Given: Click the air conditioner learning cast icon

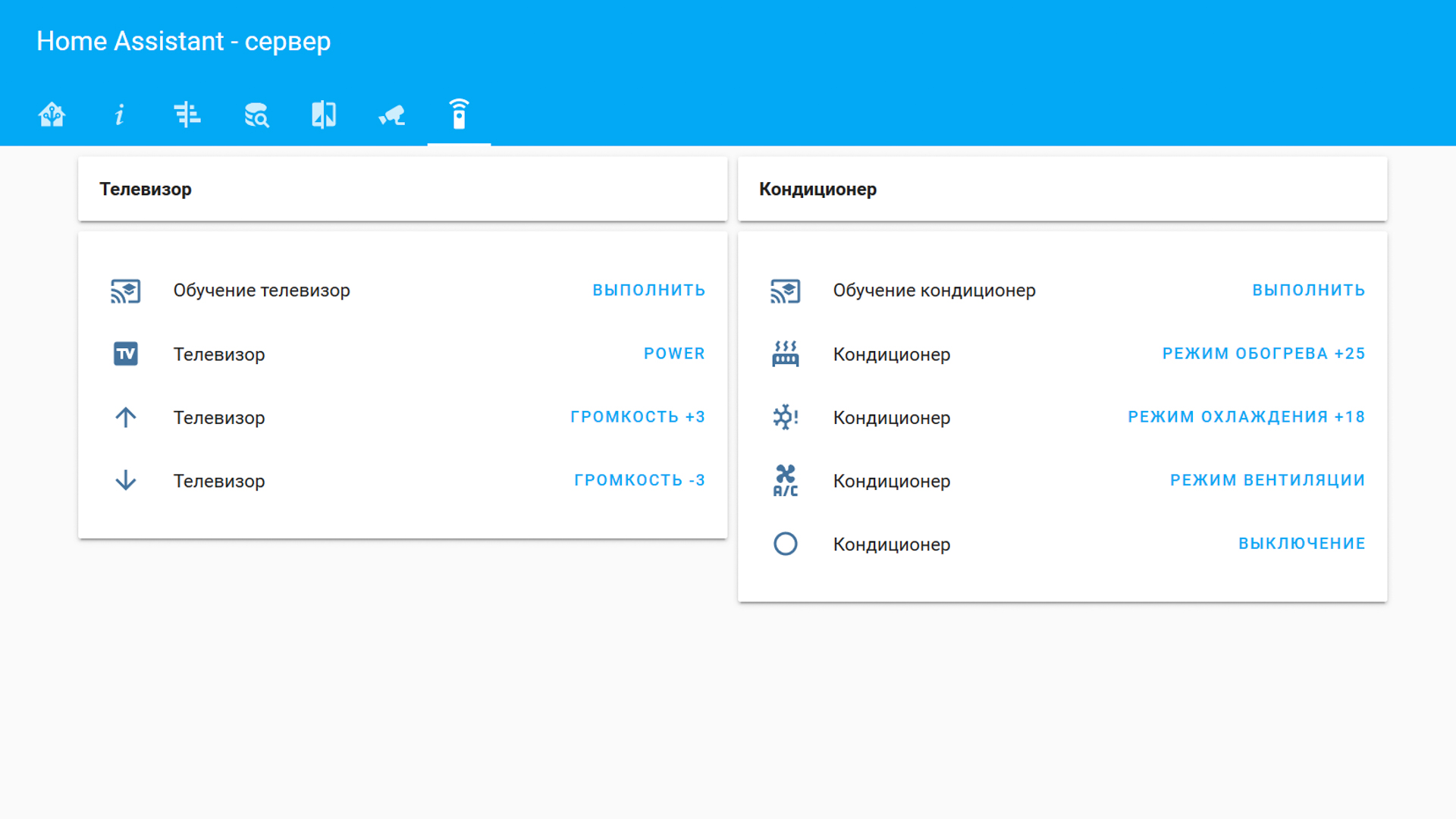Looking at the screenshot, I should 785,290.
